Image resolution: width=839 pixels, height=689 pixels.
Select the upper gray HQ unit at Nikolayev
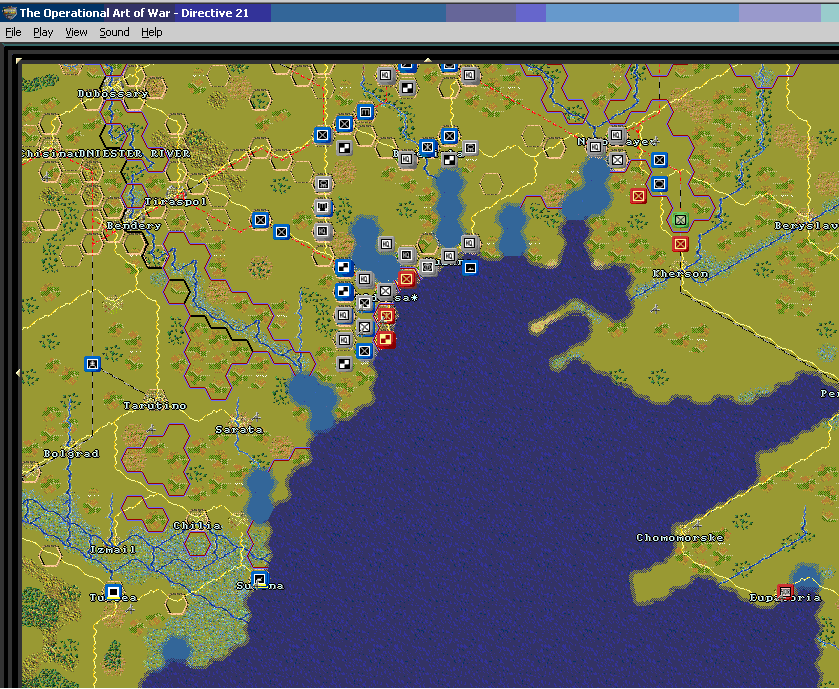click(x=616, y=135)
